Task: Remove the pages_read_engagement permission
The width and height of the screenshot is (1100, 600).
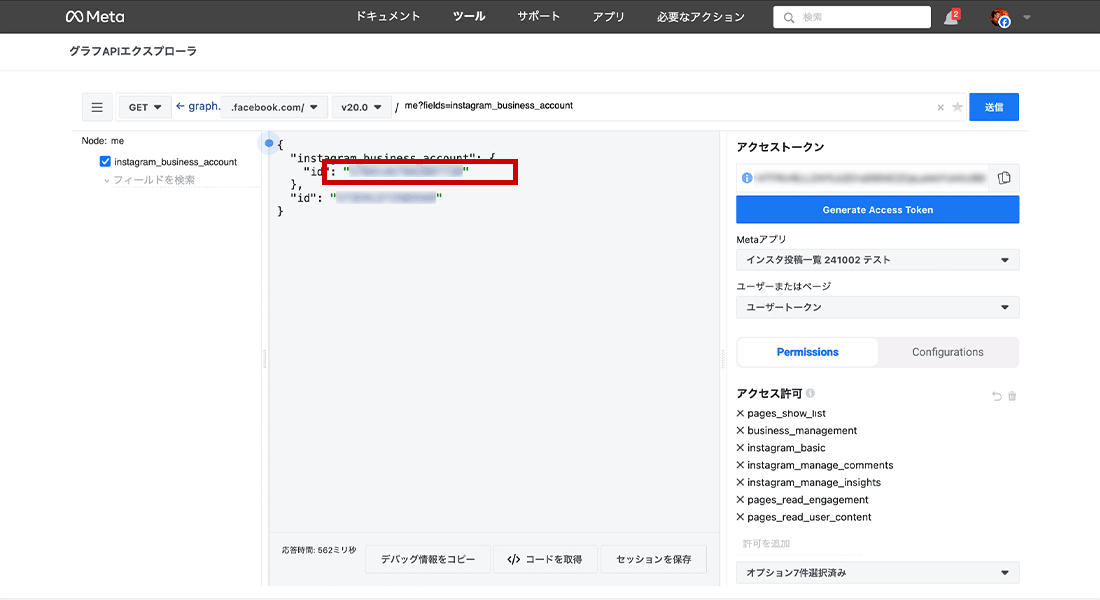Action: click(x=740, y=500)
